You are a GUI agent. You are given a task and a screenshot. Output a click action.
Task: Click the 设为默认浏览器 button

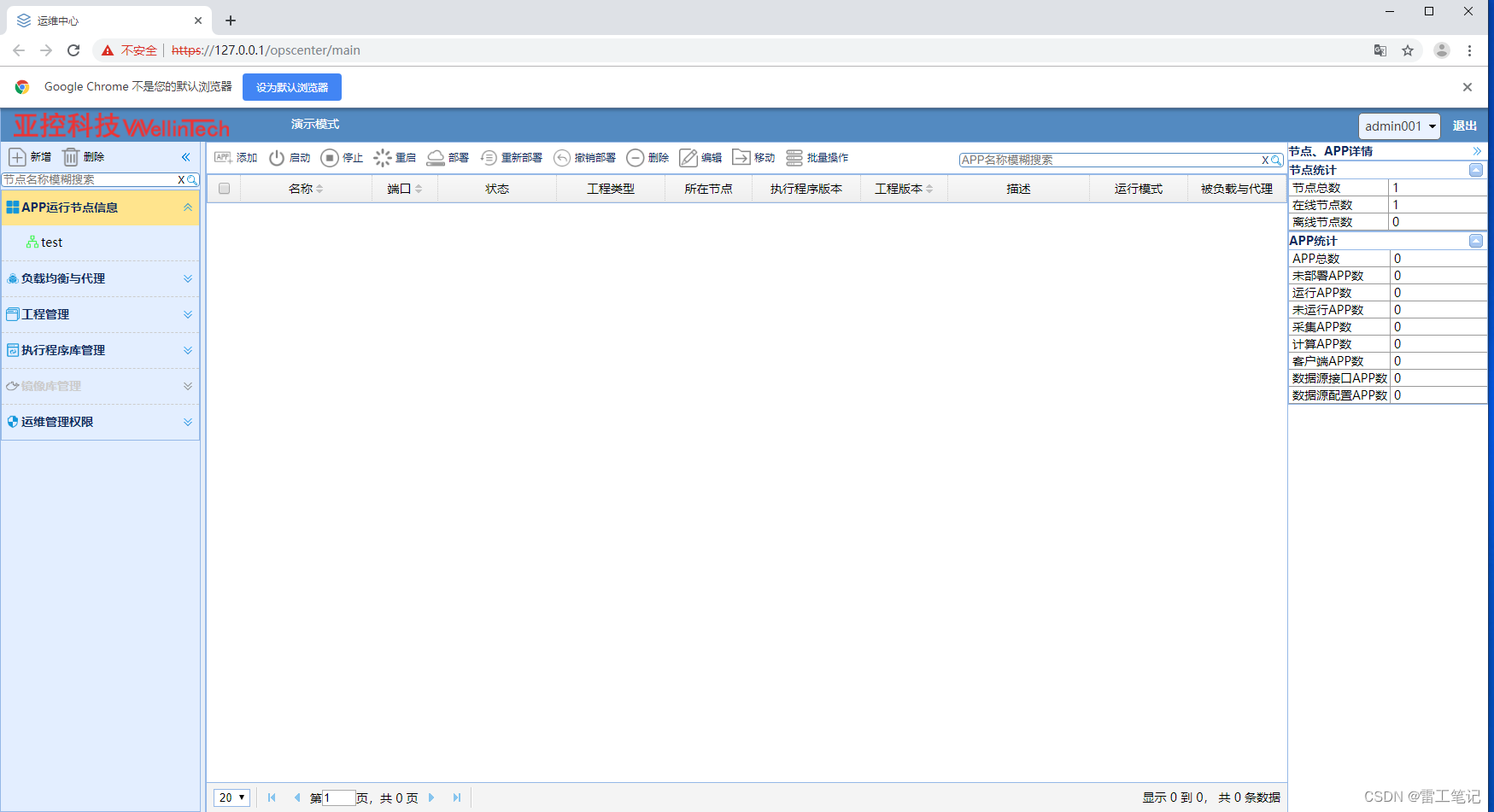pyautogui.click(x=292, y=87)
